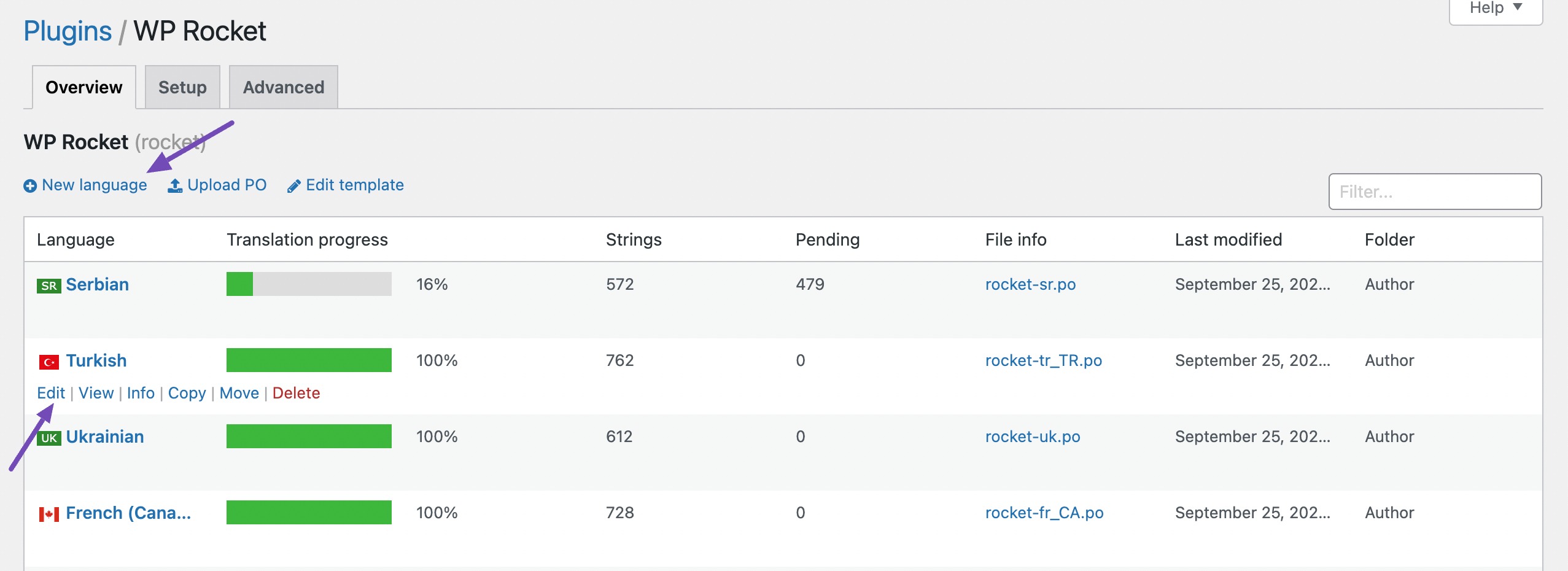
Task: Click the 16% value in Serbian row
Action: coord(432,284)
